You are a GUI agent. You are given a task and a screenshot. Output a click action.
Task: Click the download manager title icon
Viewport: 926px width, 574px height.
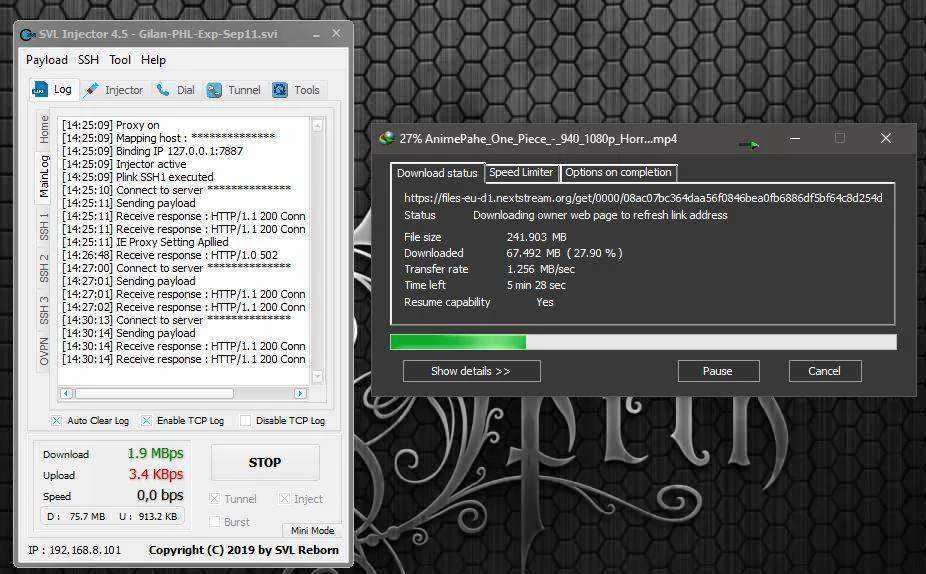(387, 138)
